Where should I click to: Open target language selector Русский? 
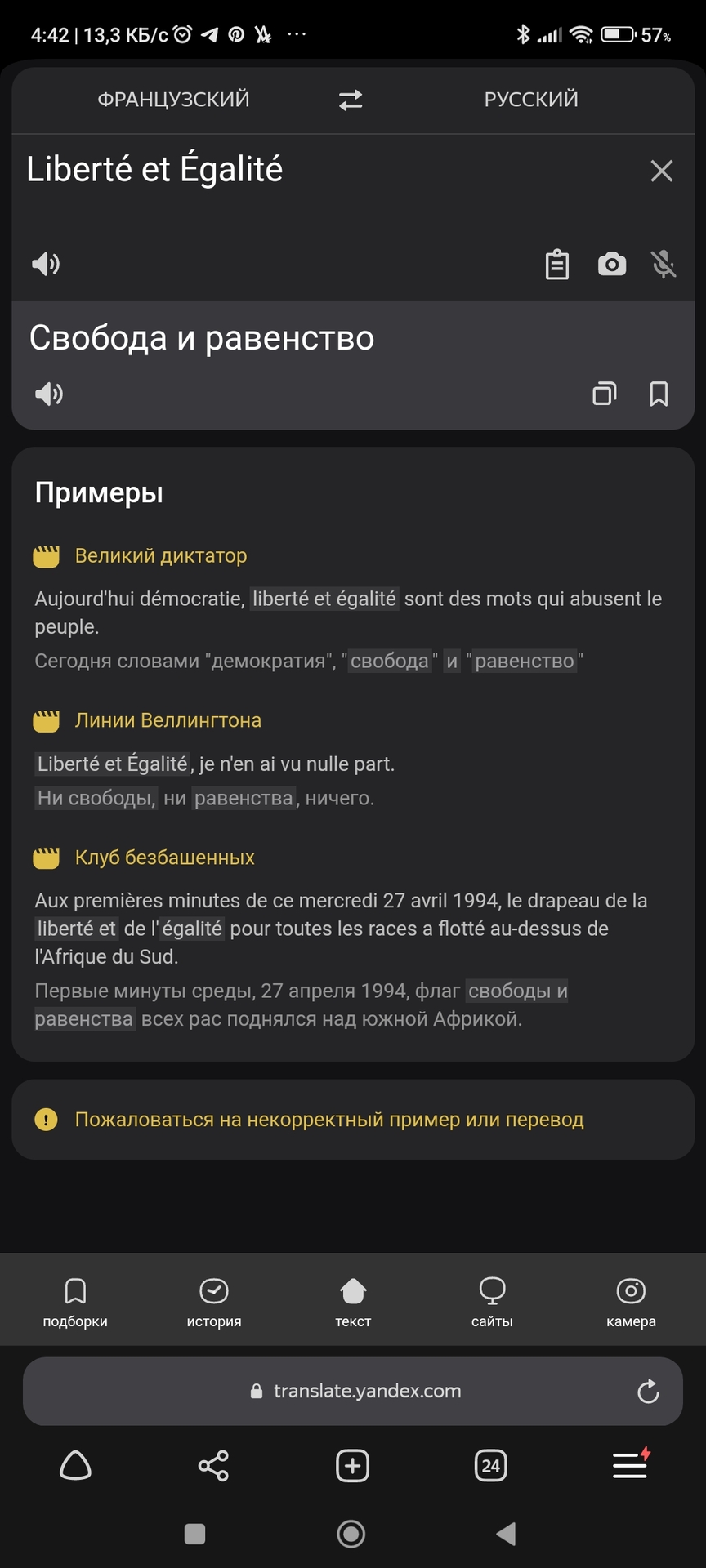[531, 100]
